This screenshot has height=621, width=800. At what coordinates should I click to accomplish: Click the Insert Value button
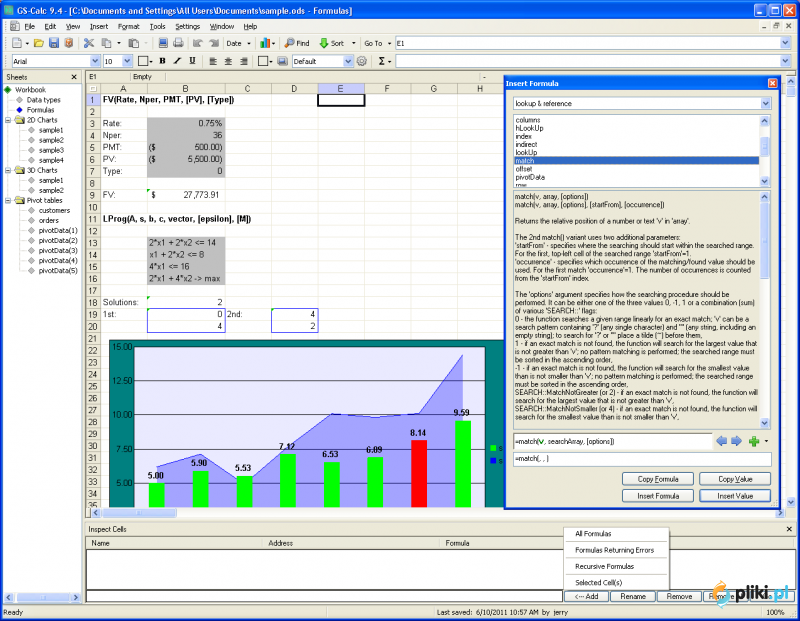pos(735,496)
